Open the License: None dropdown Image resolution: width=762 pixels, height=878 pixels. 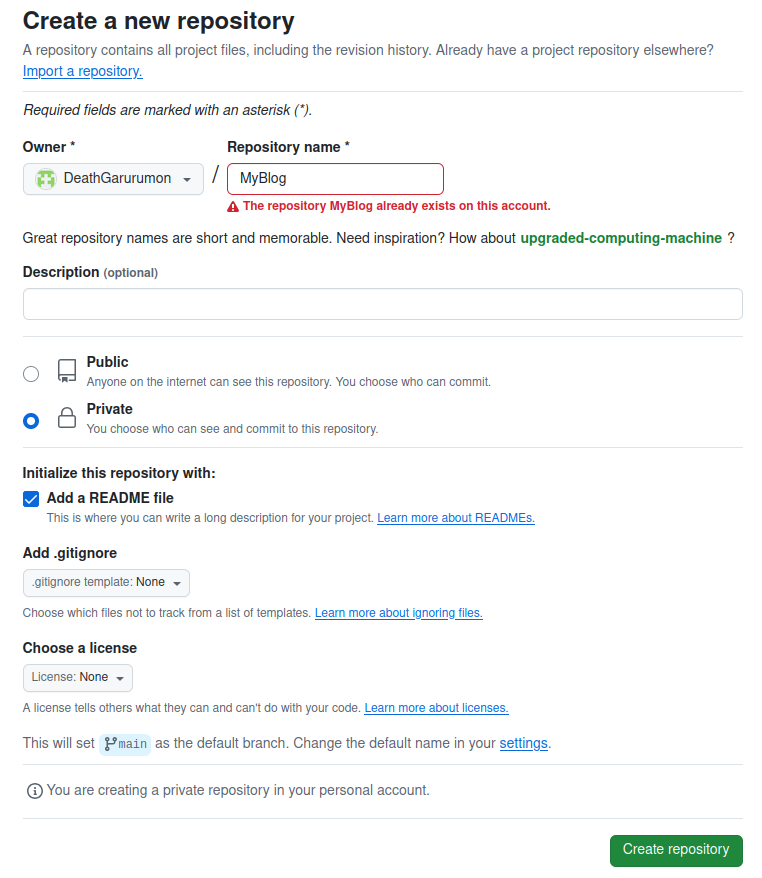78,678
